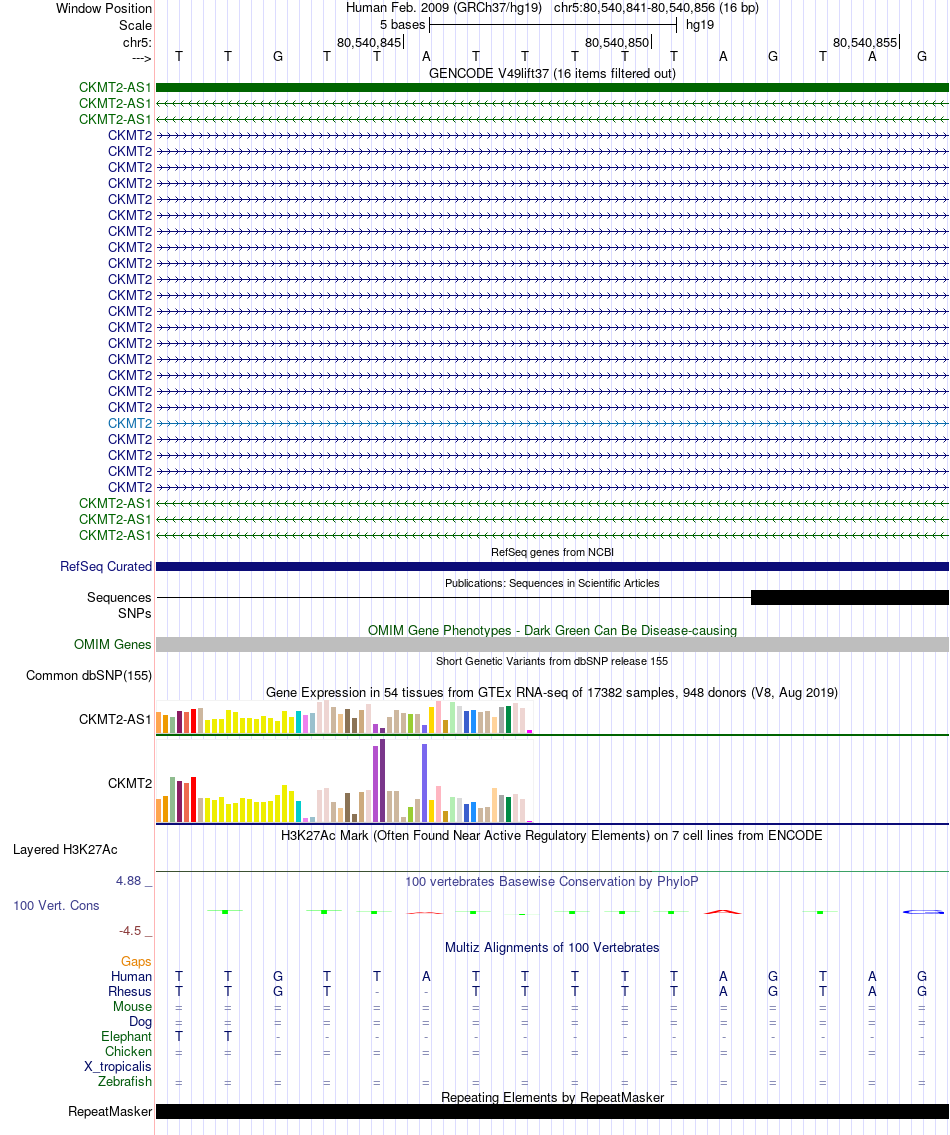Click the blue PhyloP marker at far right
Viewport: 950px width, 1135px height.
coord(924,912)
